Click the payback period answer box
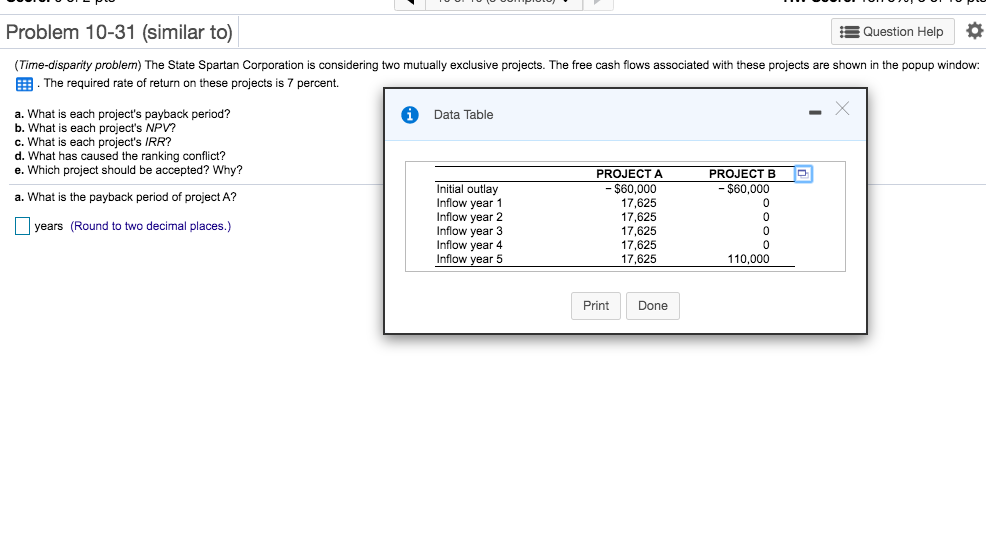Viewport: 986px width, 534px height. (x=23, y=226)
